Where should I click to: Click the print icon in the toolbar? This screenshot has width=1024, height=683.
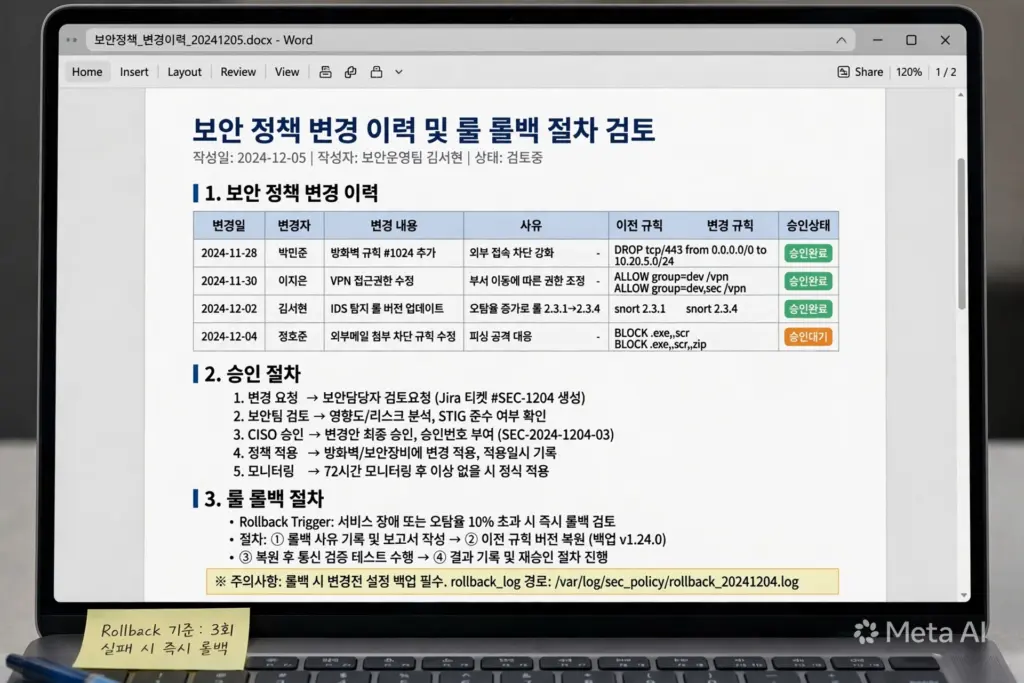point(325,72)
